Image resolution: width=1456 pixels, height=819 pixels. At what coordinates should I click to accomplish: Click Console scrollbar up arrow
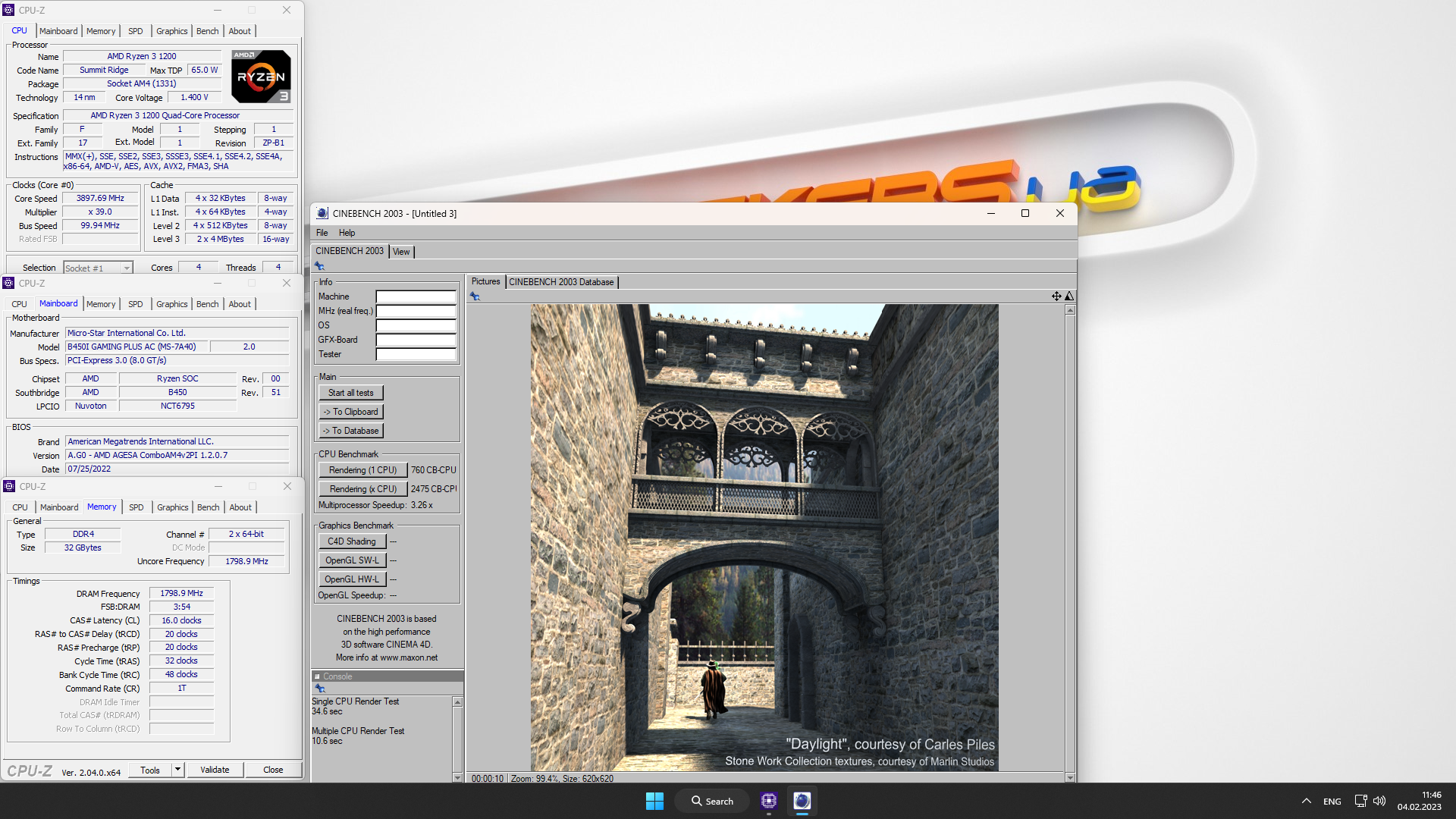pyautogui.click(x=457, y=702)
